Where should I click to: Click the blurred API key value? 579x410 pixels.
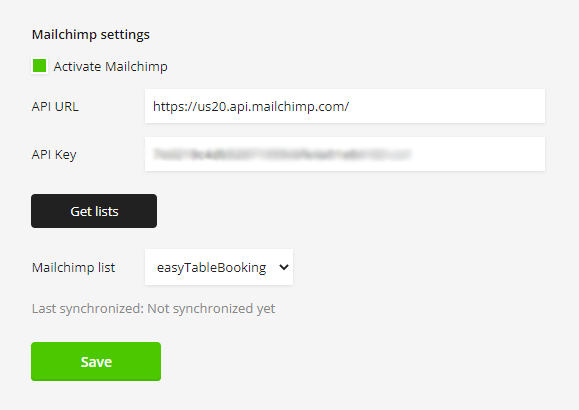pos(282,154)
